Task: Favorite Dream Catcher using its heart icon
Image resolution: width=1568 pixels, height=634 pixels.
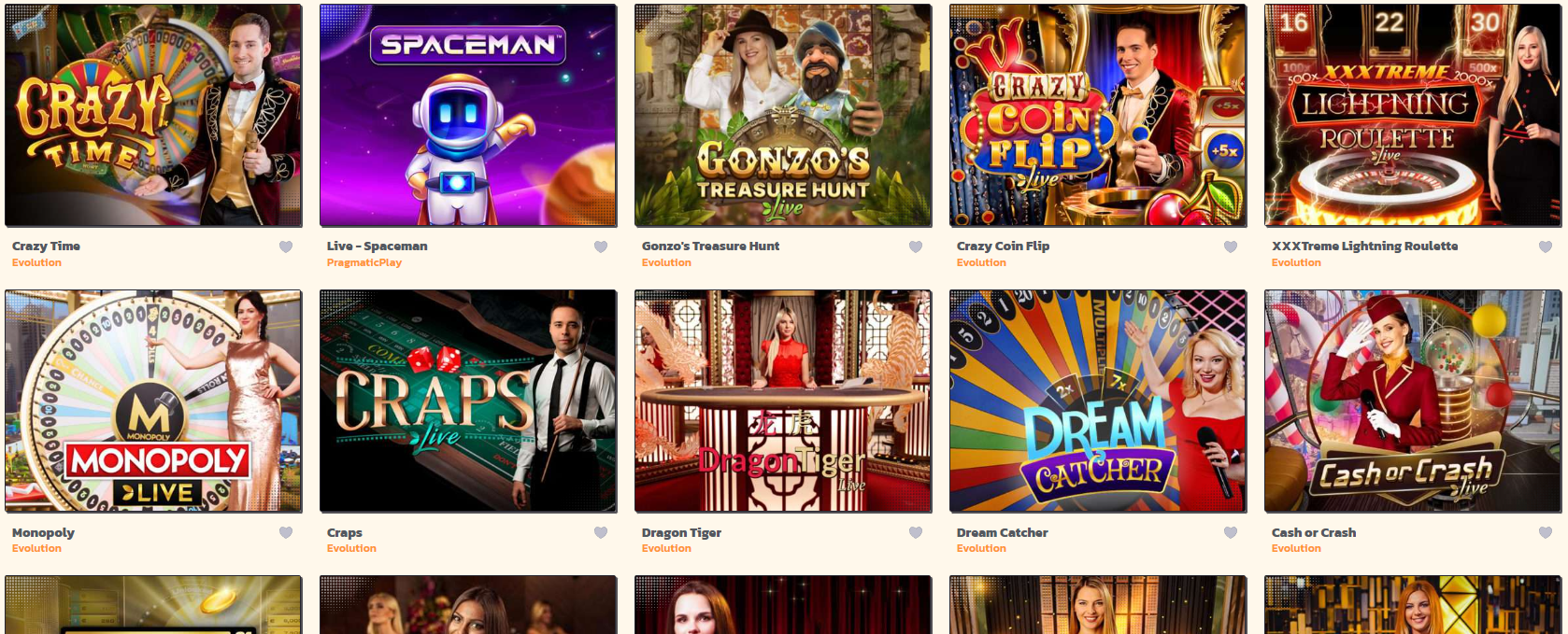Action: [1231, 532]
